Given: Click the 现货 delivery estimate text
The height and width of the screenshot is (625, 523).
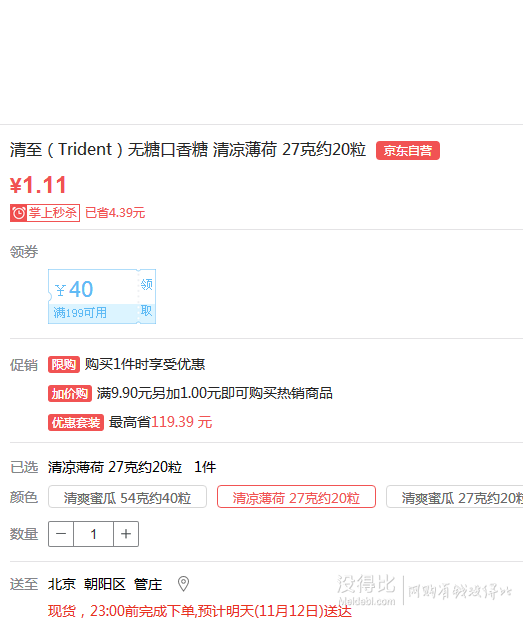Looking at the screenshot, I should click(200, 611).
